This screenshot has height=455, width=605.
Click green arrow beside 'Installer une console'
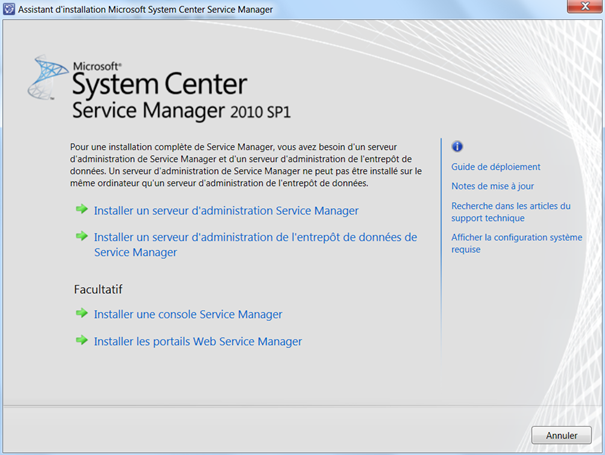pos(82,313)
